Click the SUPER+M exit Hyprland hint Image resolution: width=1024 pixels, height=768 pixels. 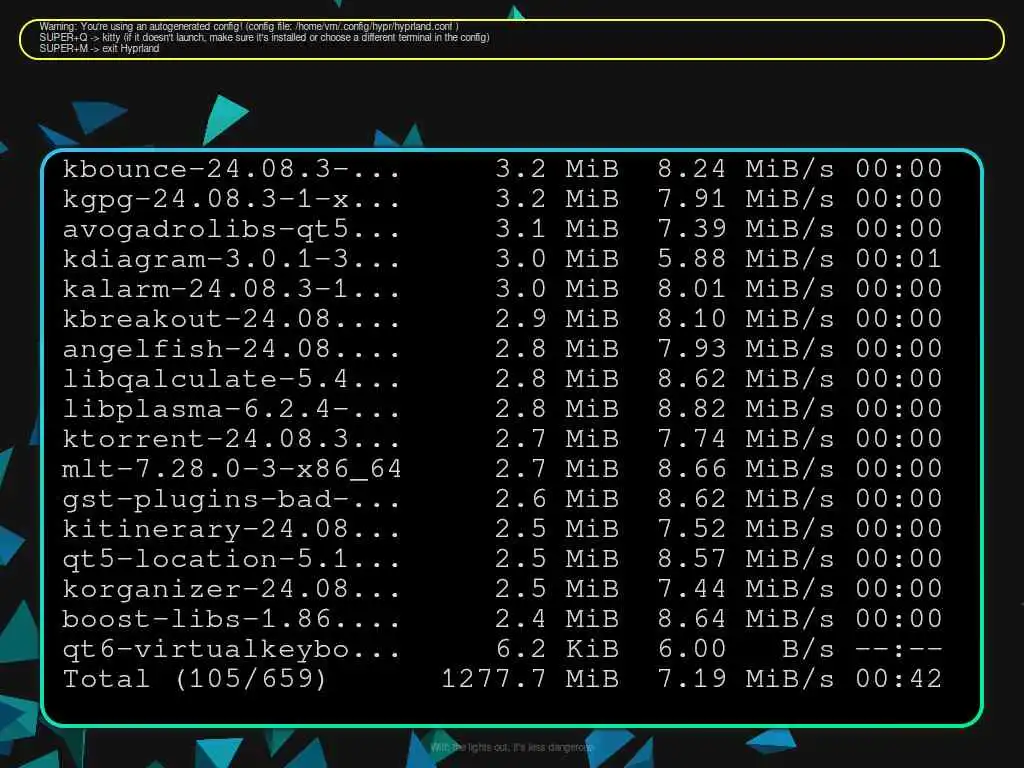click(99, 48)
